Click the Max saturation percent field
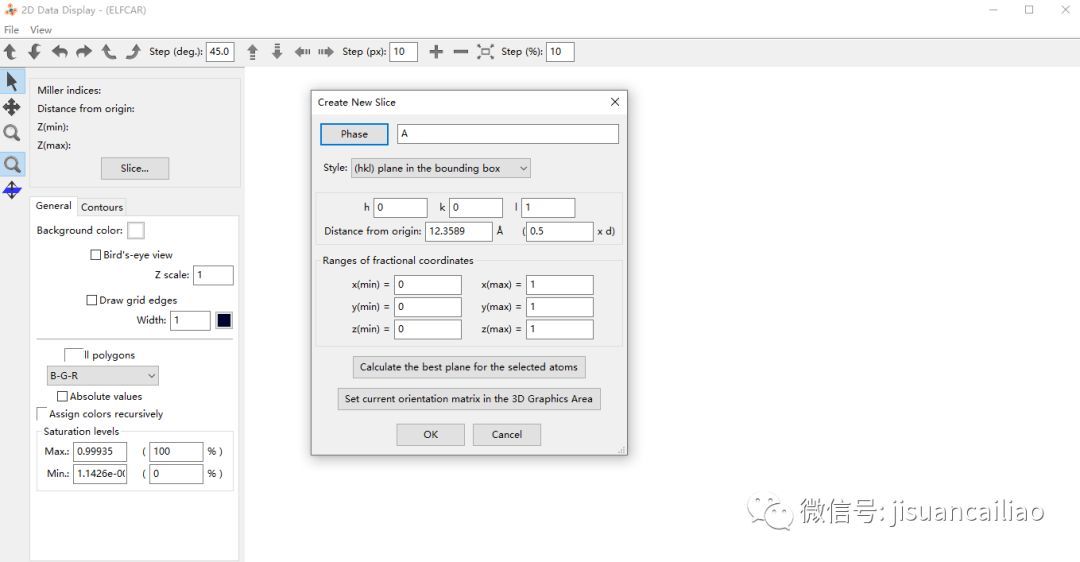1080x562 pixels. pyautogui.click(x=176, y=452)
